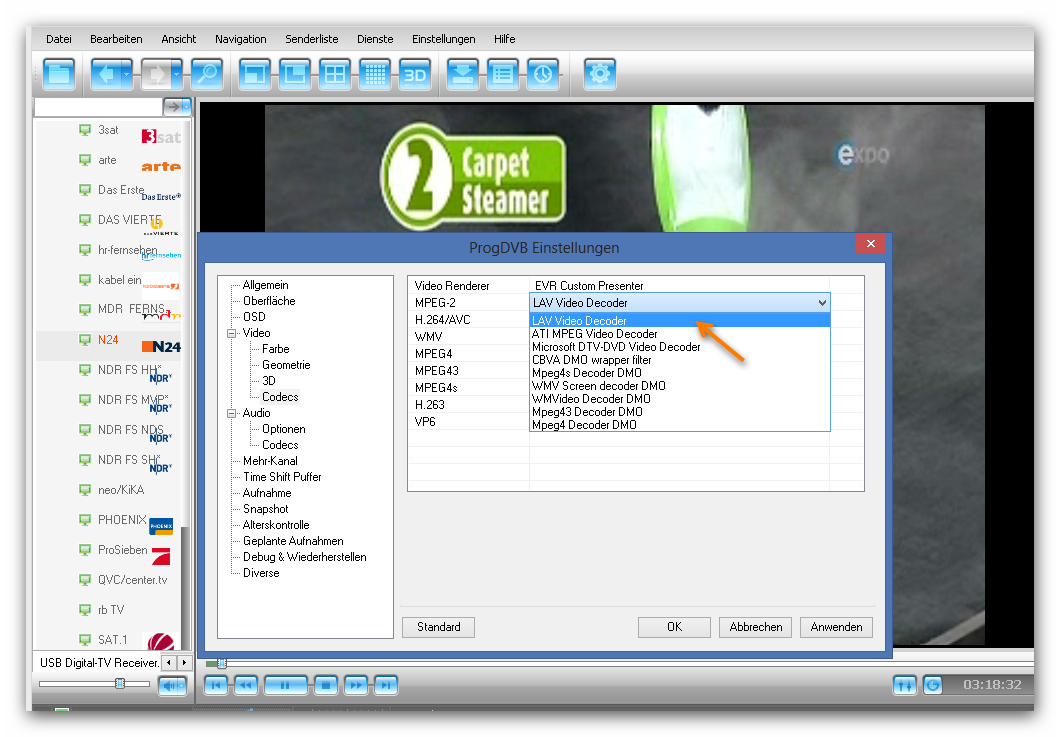The height and width of the screenshot is (737, 1060).
Task: Select Debug & Wiederherstellen settings
Action: 305,557
